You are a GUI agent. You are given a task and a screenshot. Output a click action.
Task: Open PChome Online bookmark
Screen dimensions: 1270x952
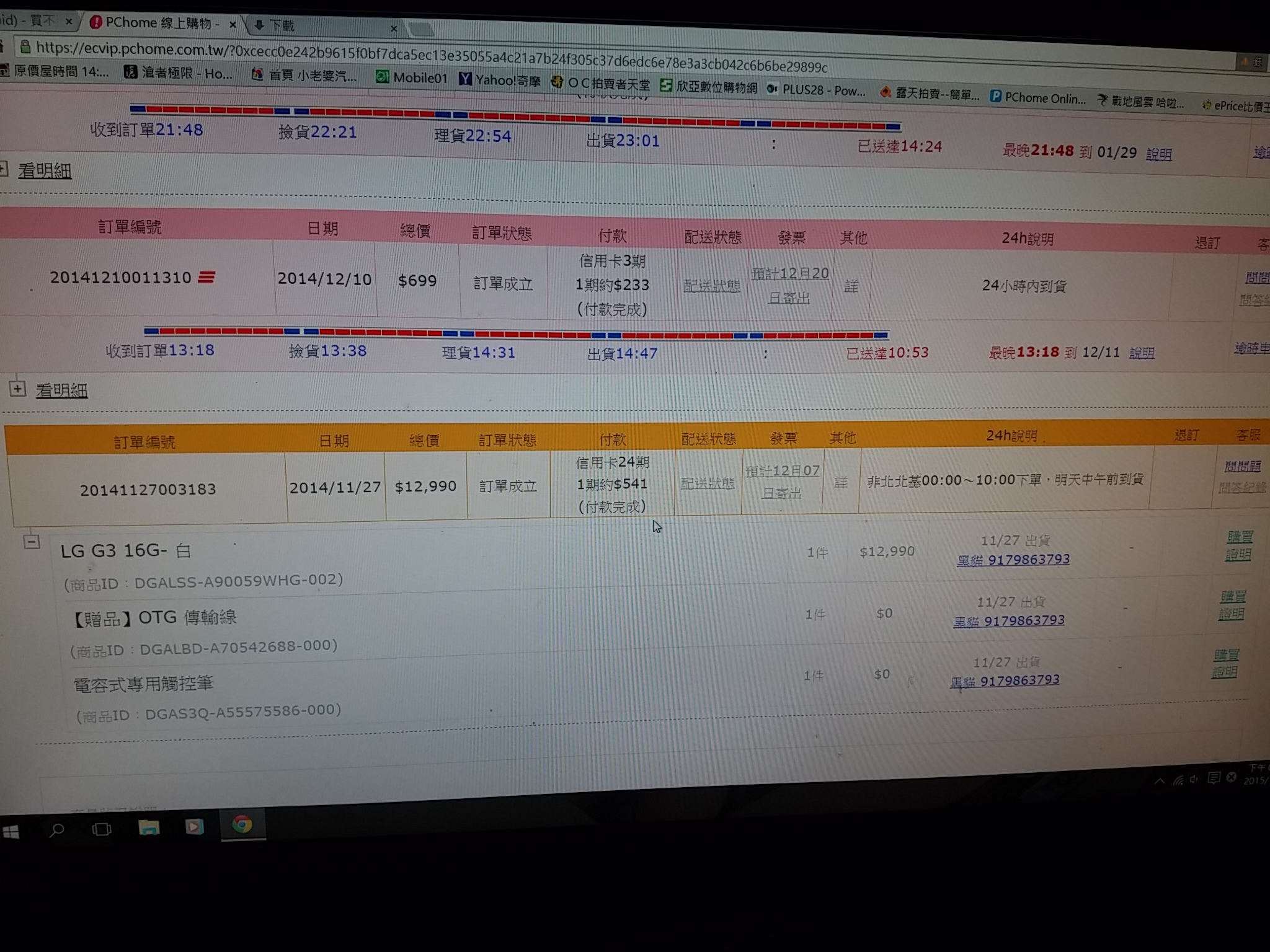1038,97
